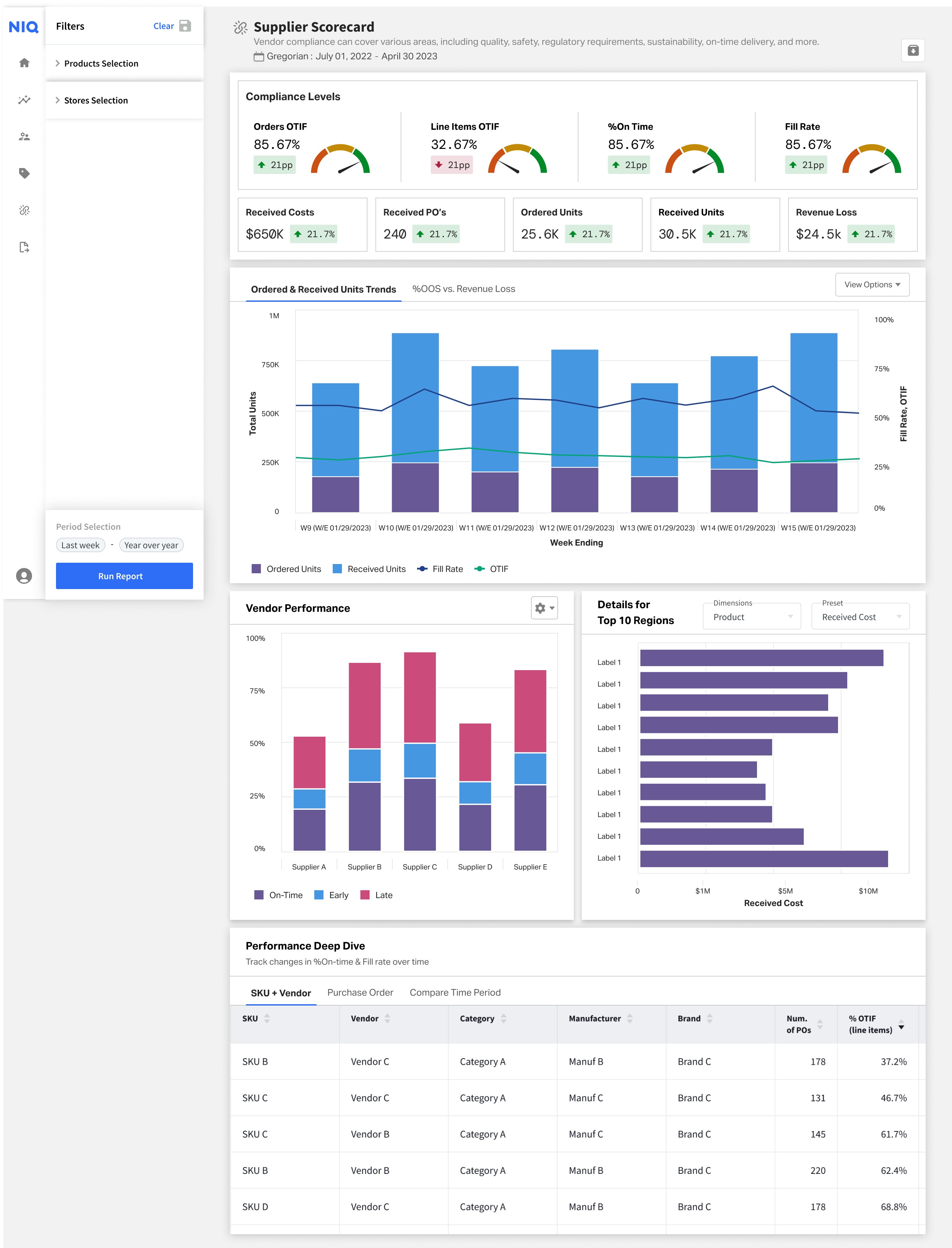The height and width of the screenshot is (1248, 952).
Task: Click Clear link in Filters
Action: click(163, 26)
